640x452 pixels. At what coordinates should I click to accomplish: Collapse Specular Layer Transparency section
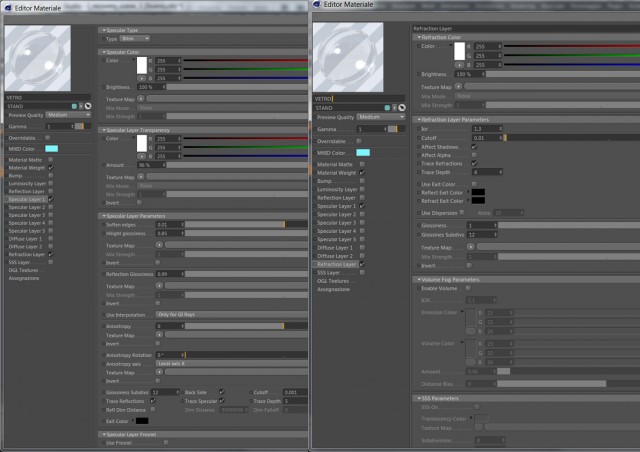[104, 130]
